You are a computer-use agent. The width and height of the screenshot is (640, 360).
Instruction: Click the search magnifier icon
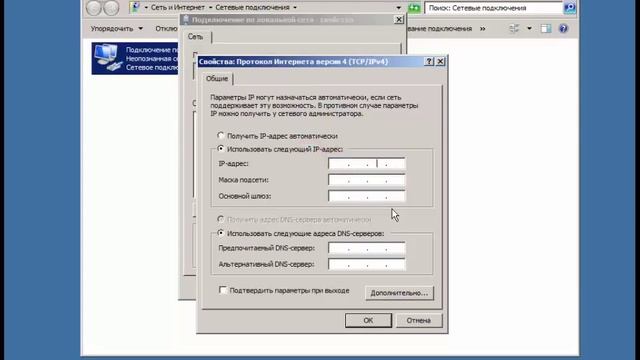(x=570, y=8)
